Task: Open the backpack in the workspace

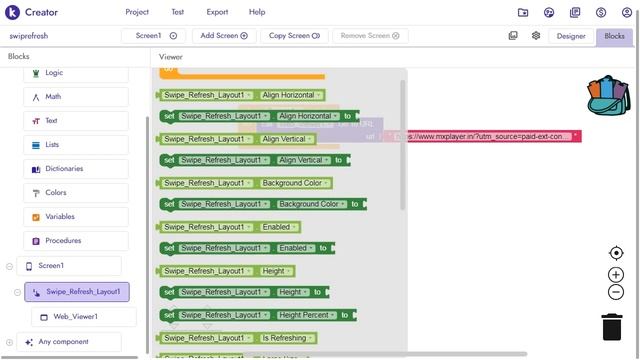Action: coord(609,96)
